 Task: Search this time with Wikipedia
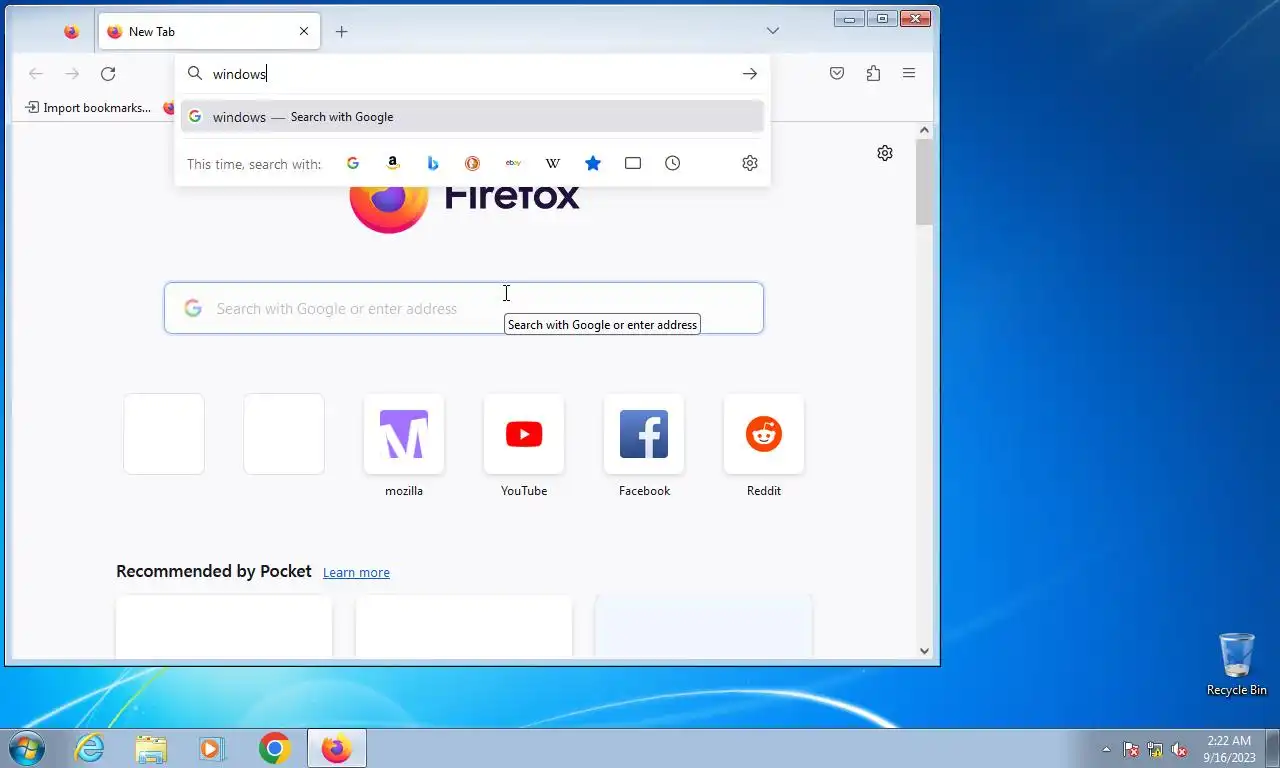point(553,163)
